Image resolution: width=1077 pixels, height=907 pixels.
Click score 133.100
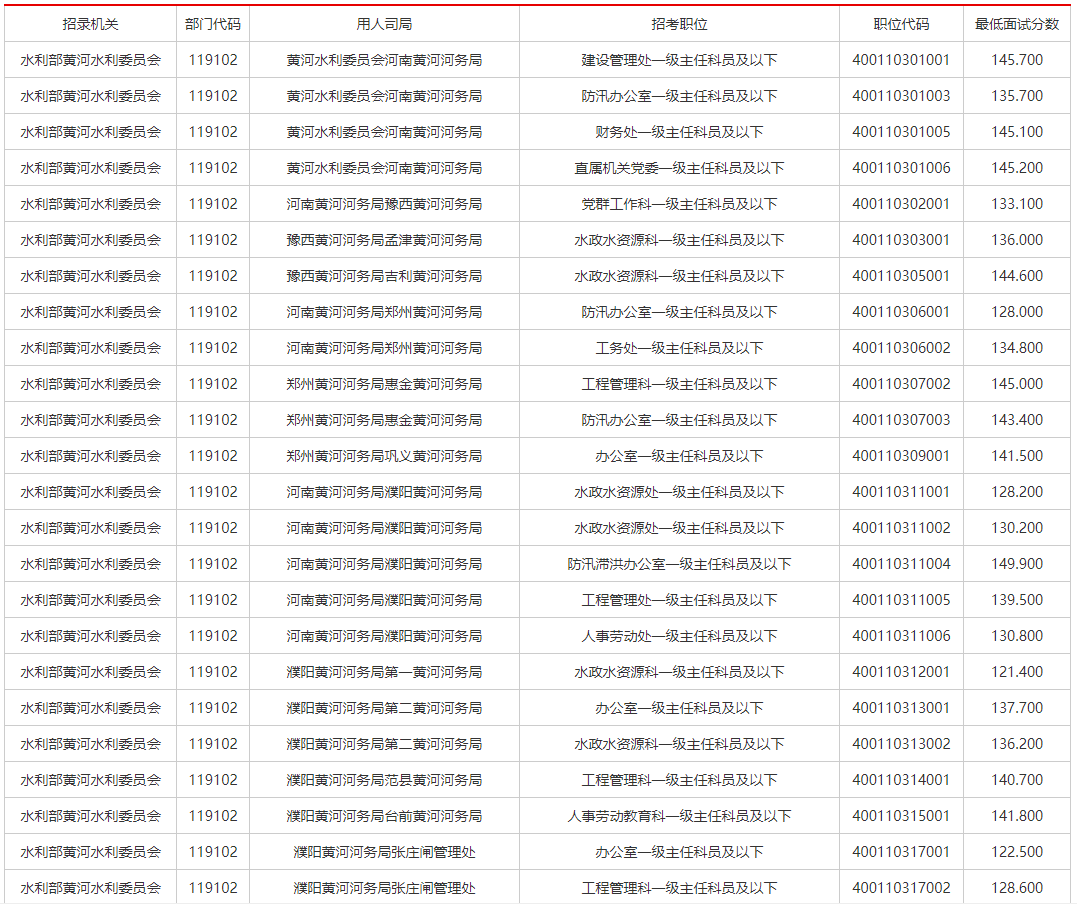pos(1017,204)
